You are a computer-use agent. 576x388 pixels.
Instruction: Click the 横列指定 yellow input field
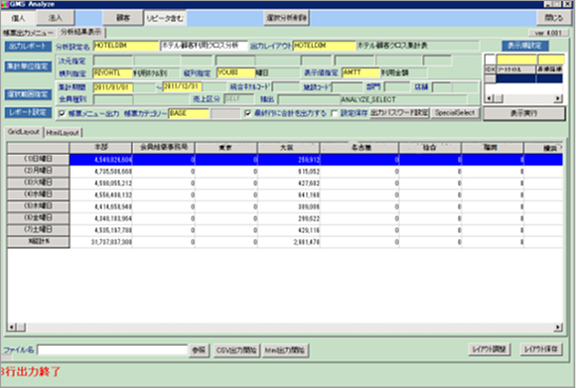(112, 73)
